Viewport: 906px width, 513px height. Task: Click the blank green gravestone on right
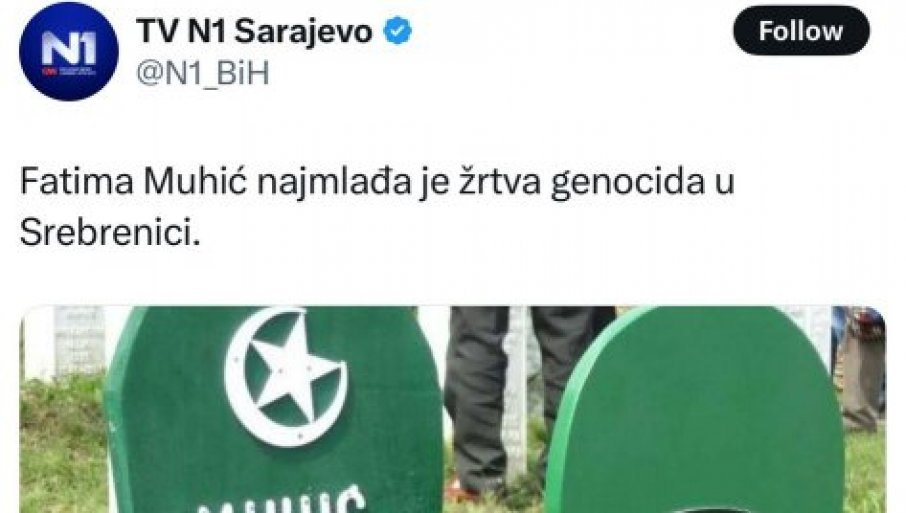694,411
